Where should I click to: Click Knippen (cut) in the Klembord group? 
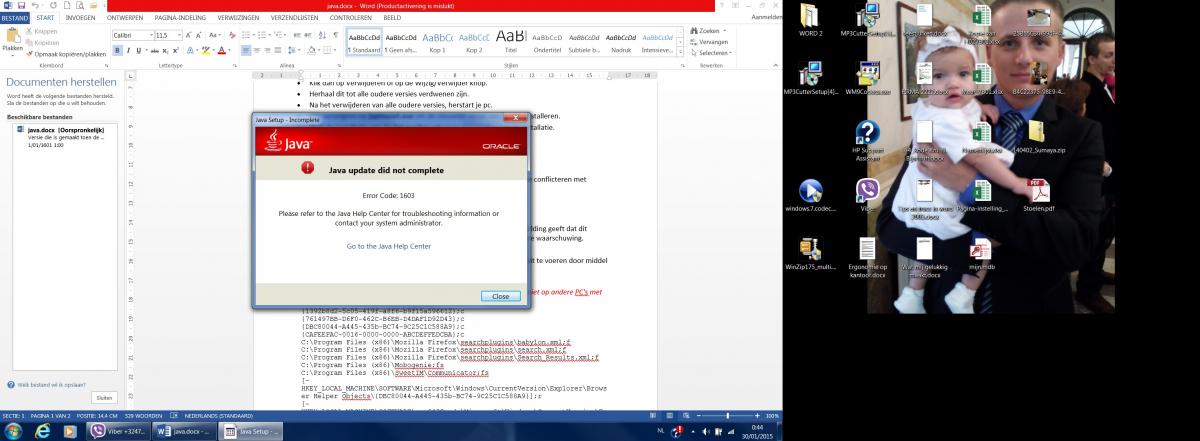pyautogui.click(x=41, y=31)
